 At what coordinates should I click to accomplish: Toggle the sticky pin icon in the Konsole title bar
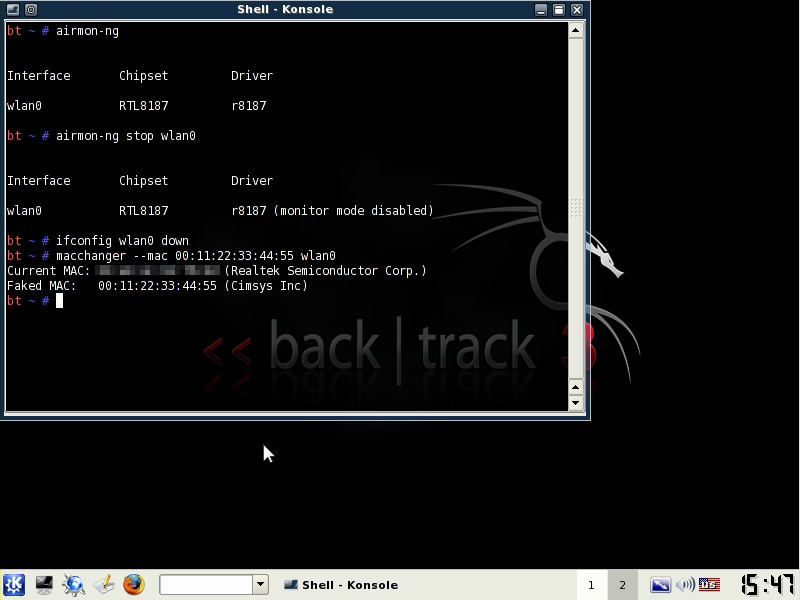coord(31,9)
